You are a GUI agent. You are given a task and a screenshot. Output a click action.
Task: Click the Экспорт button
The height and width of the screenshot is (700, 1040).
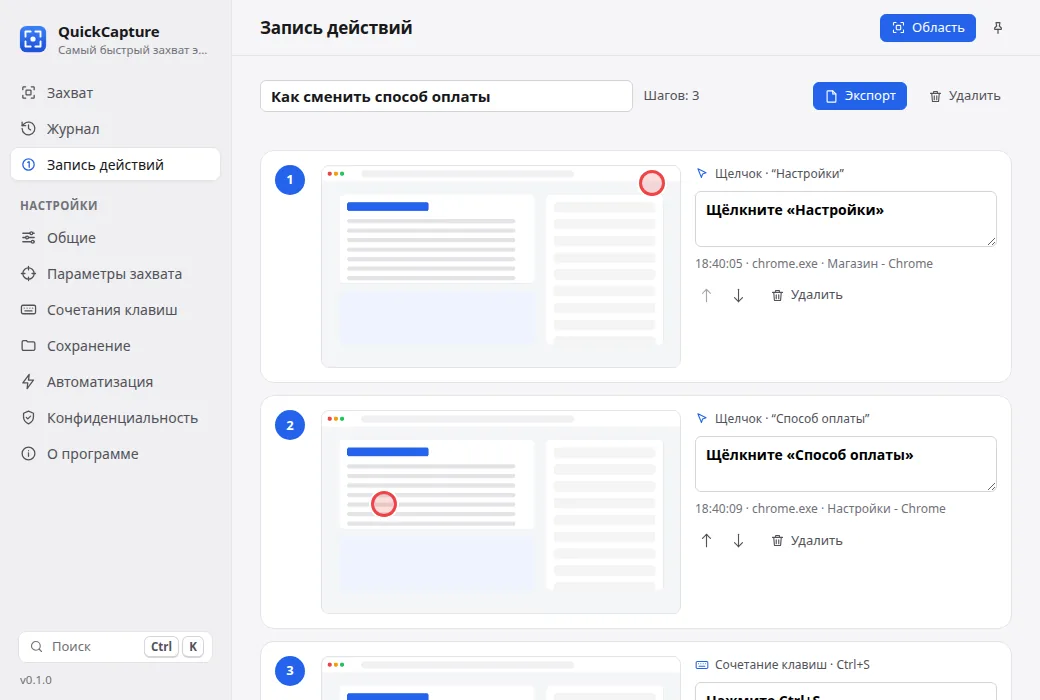[x=860, y=96]
